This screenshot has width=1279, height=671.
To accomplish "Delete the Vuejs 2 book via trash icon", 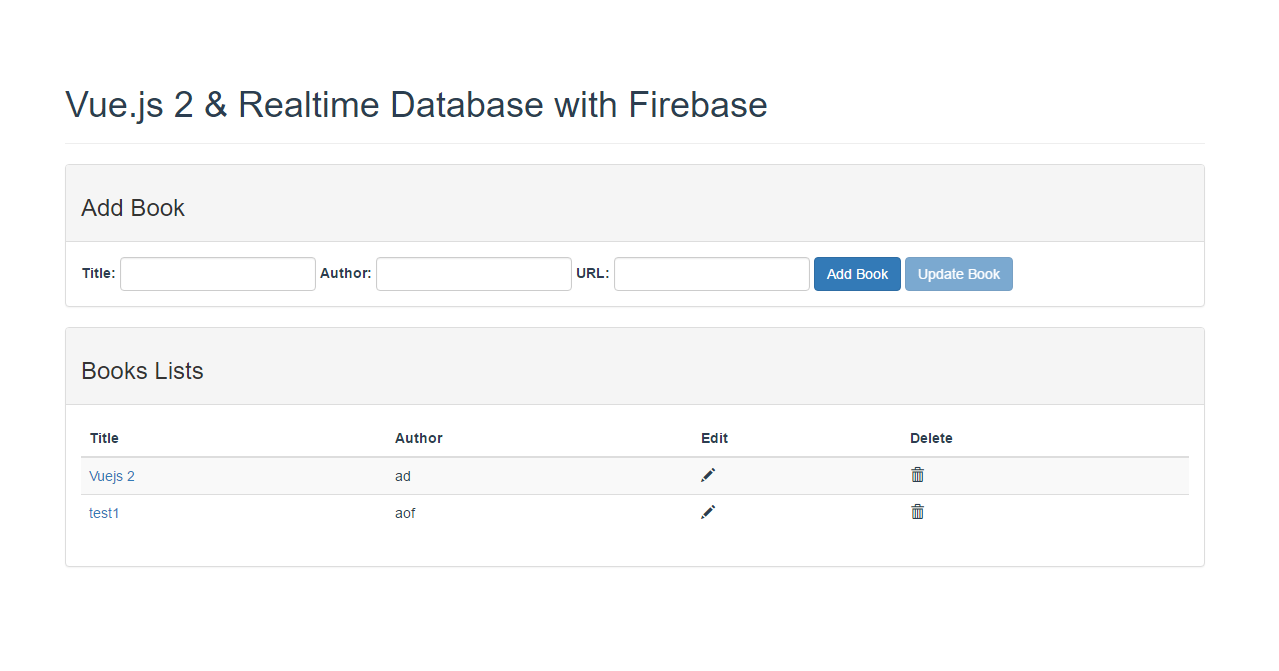I will pos(917,475).
